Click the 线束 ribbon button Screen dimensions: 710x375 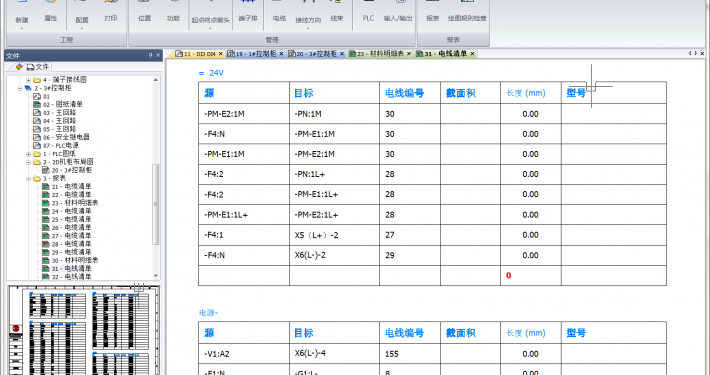(337, 18)
